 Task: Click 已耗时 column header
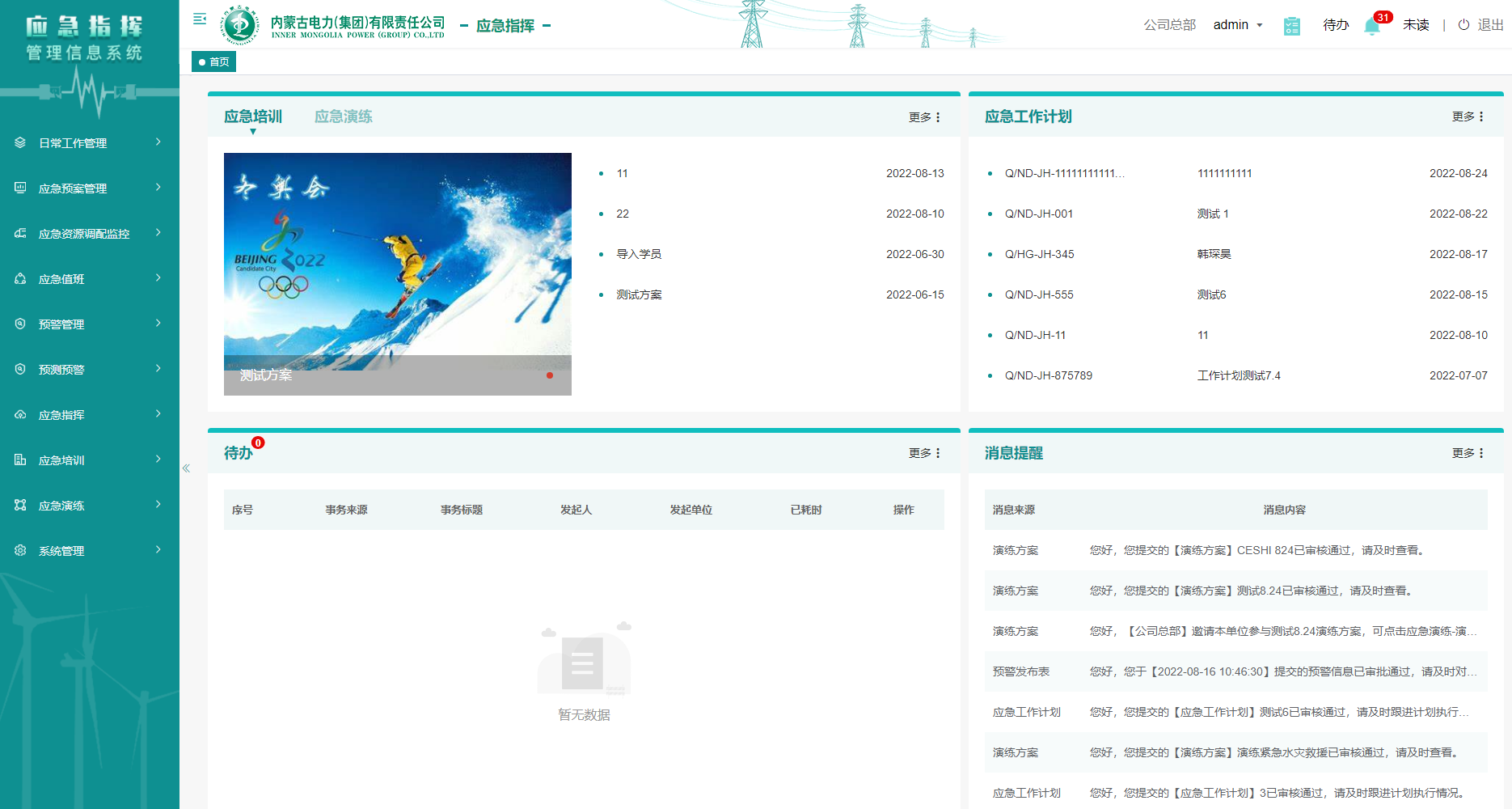click(806, 510)
